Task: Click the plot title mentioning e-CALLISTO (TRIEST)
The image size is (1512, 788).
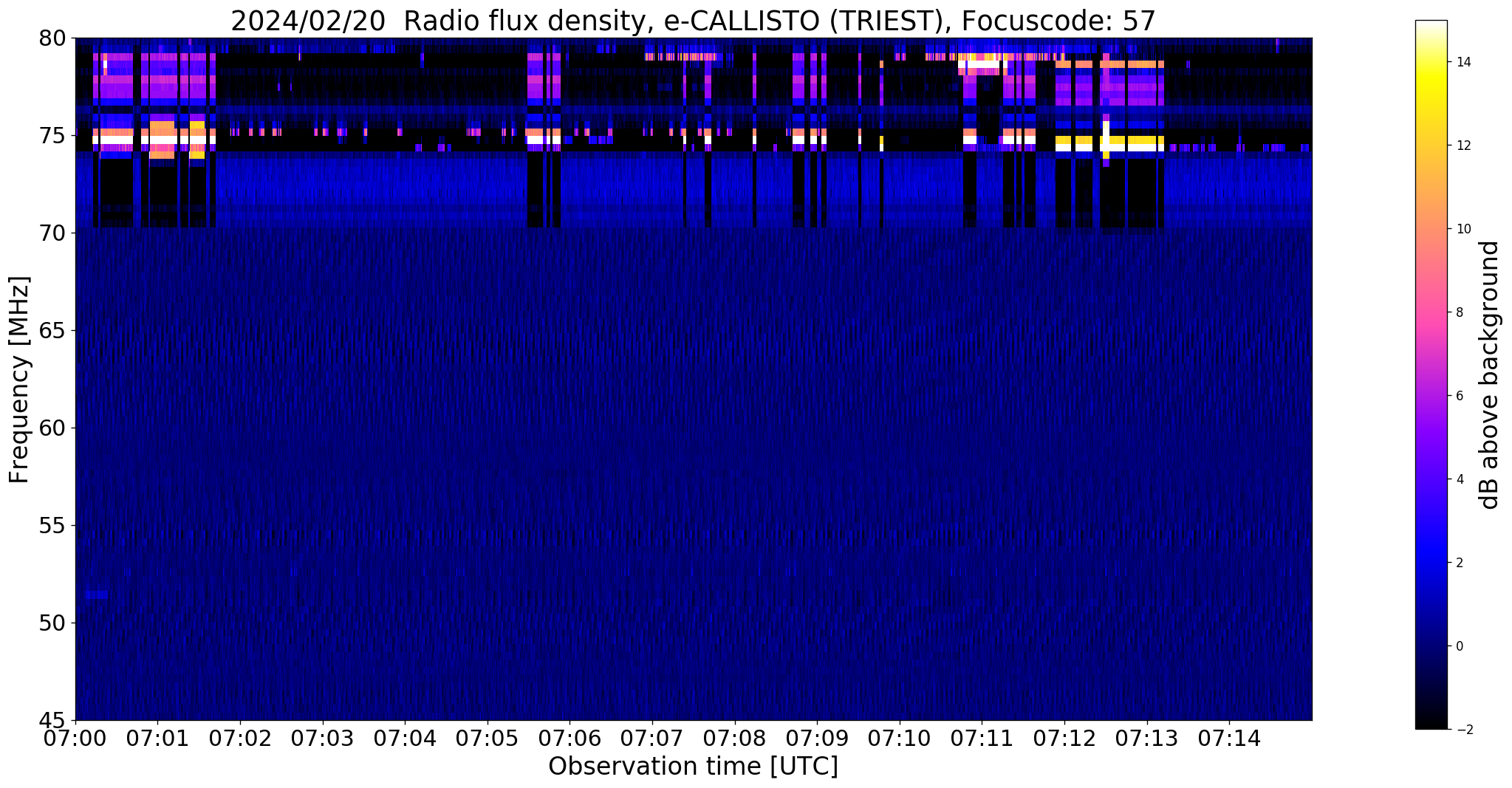Action: 693,21
